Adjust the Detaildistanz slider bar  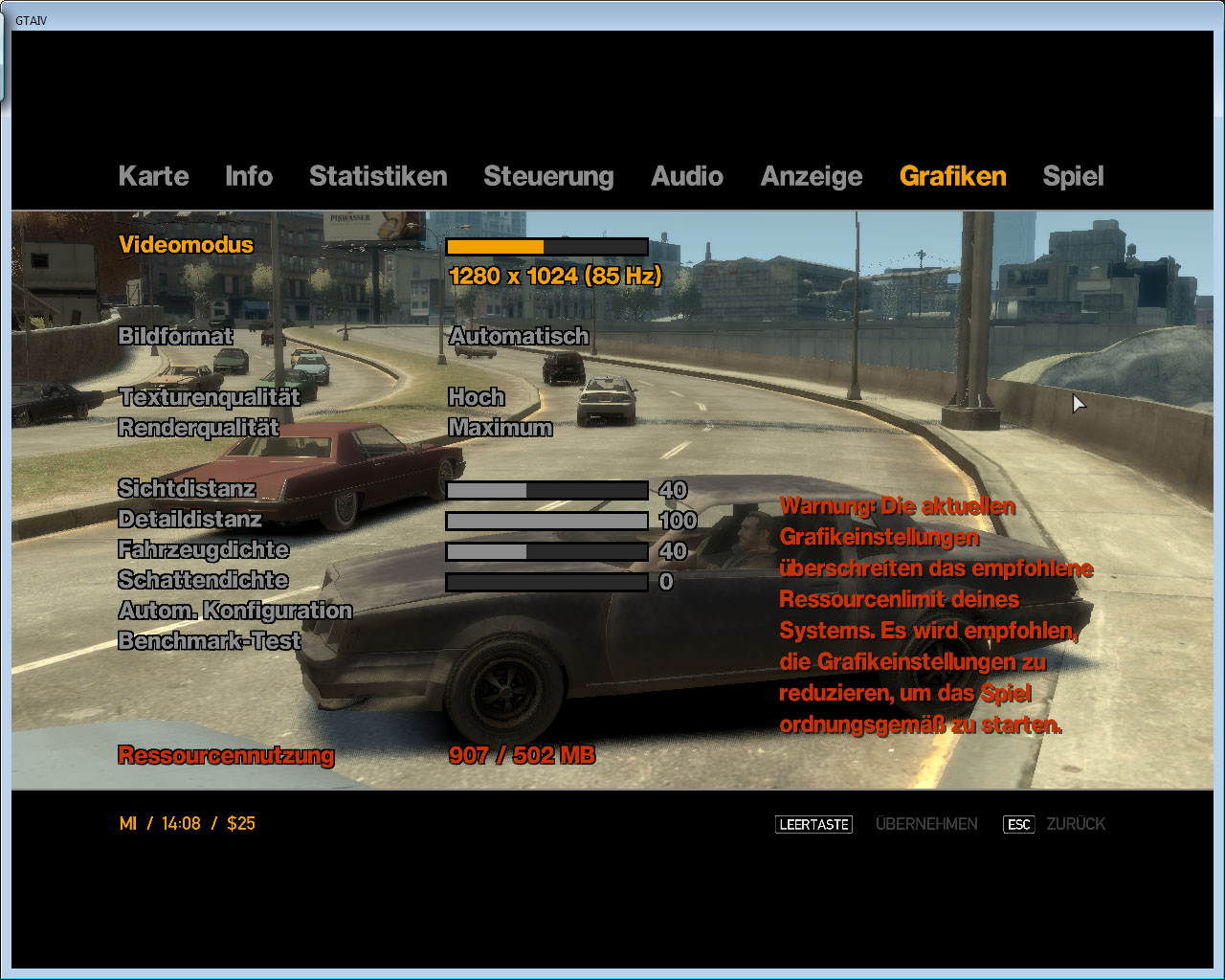pyautogui.click(x=547, y=521)
